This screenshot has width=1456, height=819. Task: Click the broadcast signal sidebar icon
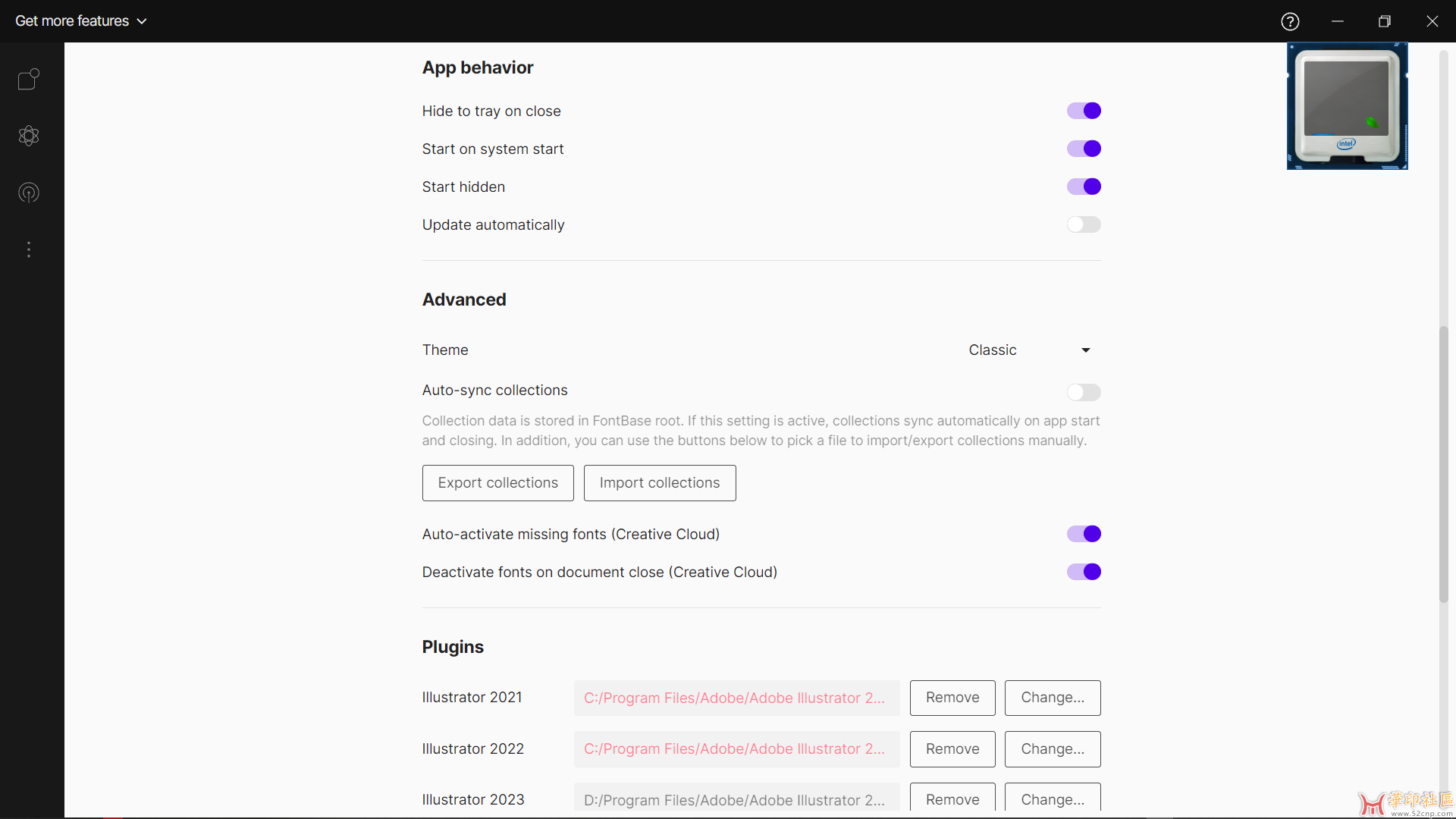[29, 193]
